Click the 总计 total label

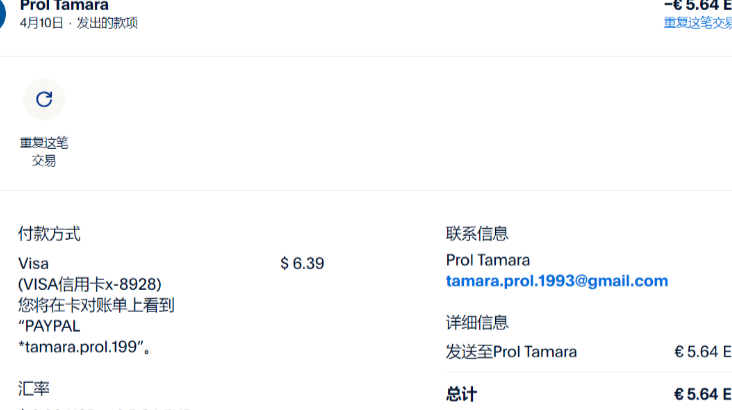click(461, 393)
